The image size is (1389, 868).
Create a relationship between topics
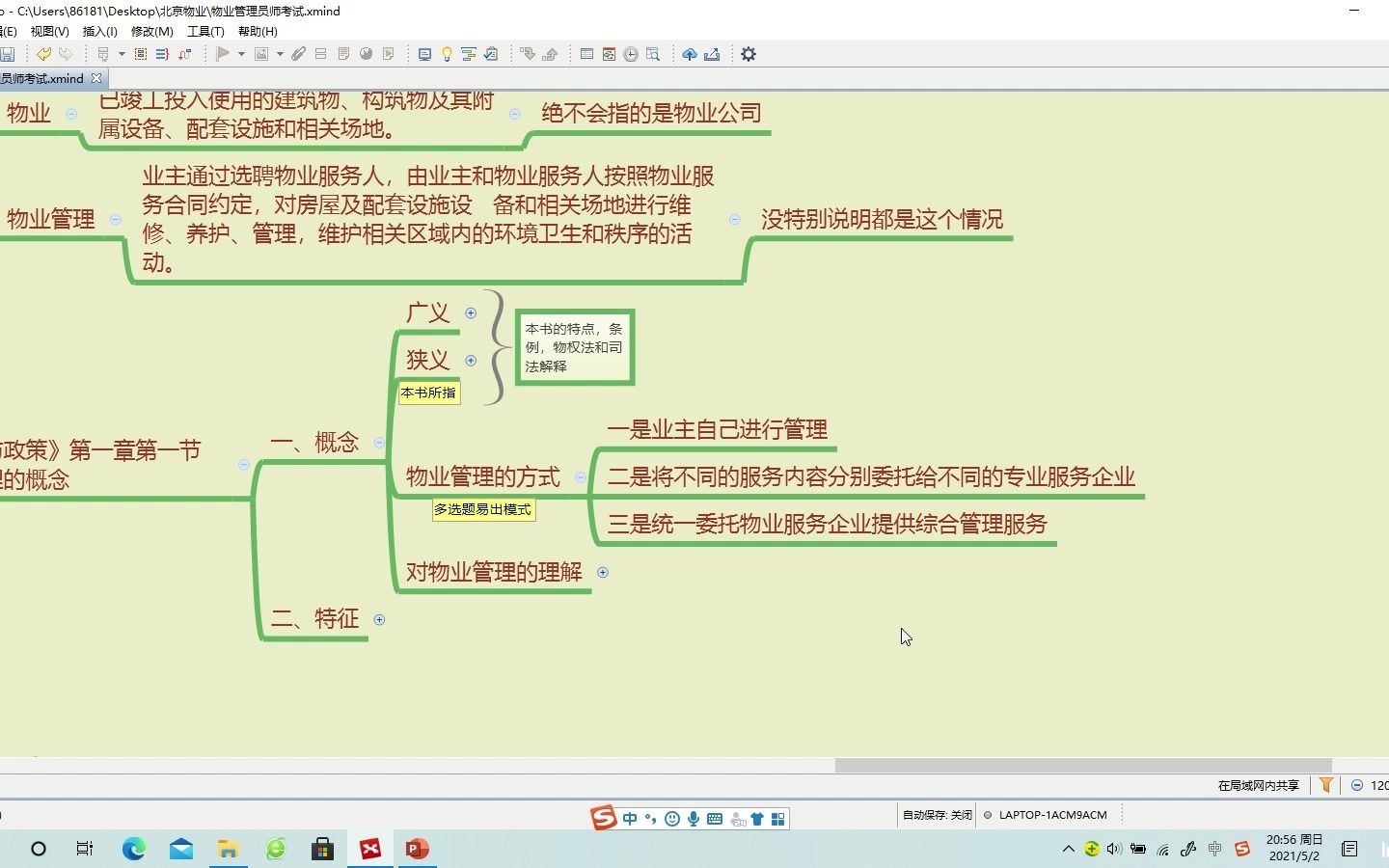pyautogui.click(x=184, y=54)
